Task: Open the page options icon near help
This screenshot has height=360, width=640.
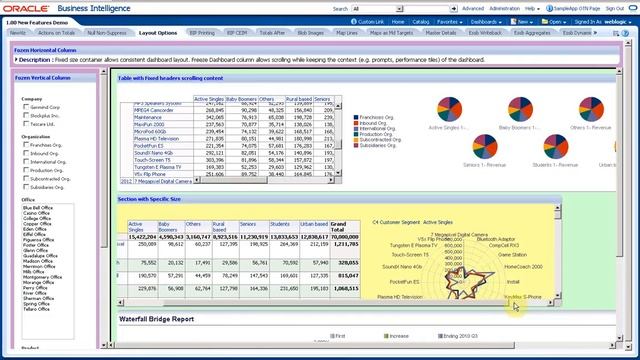Action: pos(616,33)
